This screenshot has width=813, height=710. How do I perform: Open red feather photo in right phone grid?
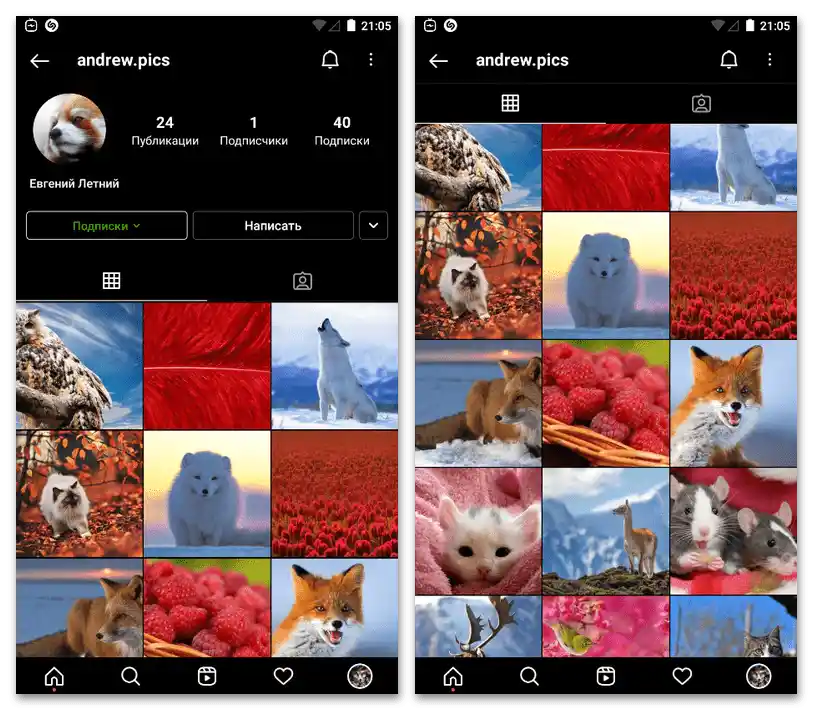(x=606, y=167)
